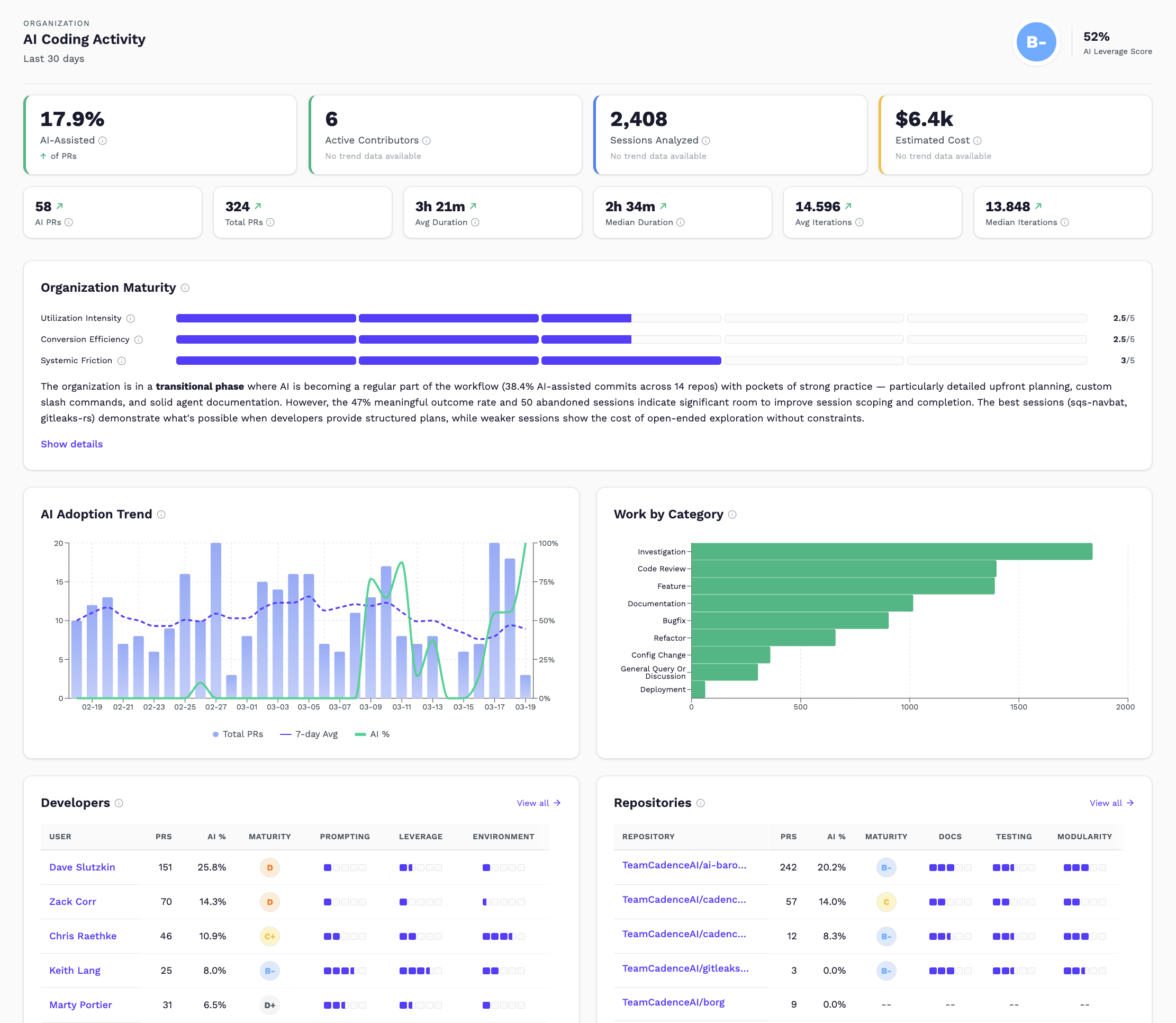Click the info icon beside Active Contributors
This screenshot has height=1023, width=1176.
426,140
